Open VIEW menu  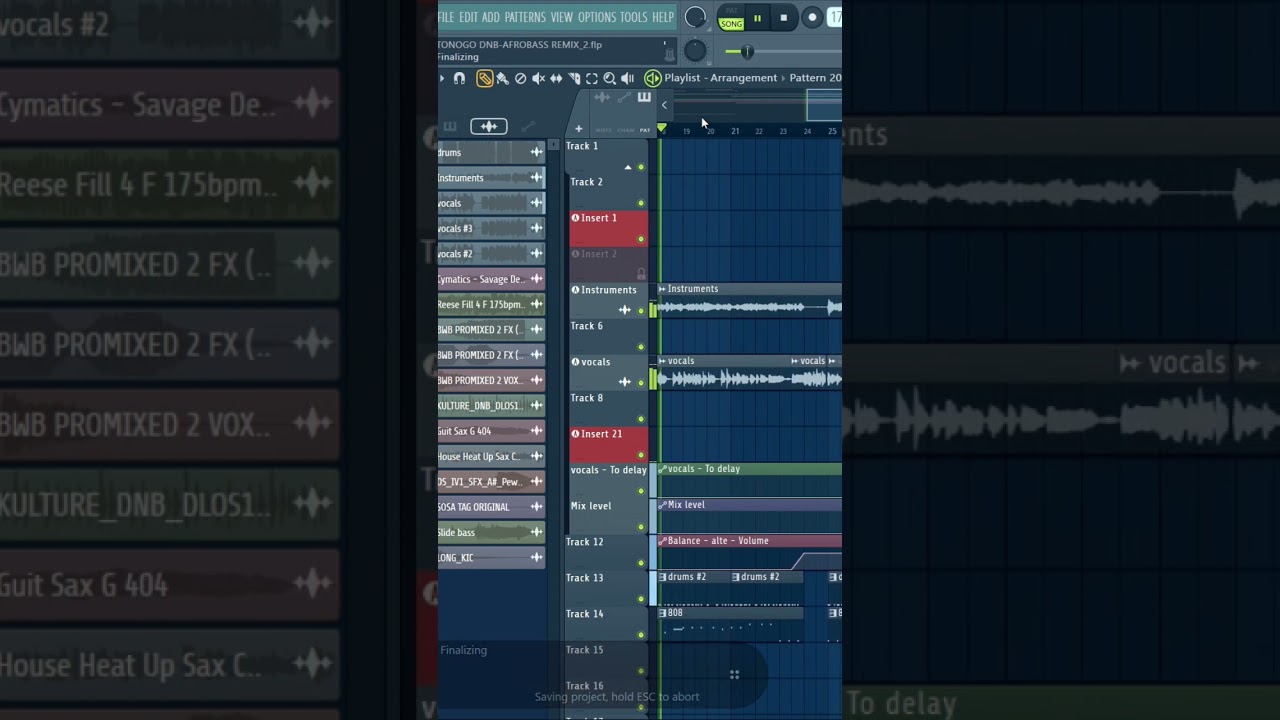562,17
